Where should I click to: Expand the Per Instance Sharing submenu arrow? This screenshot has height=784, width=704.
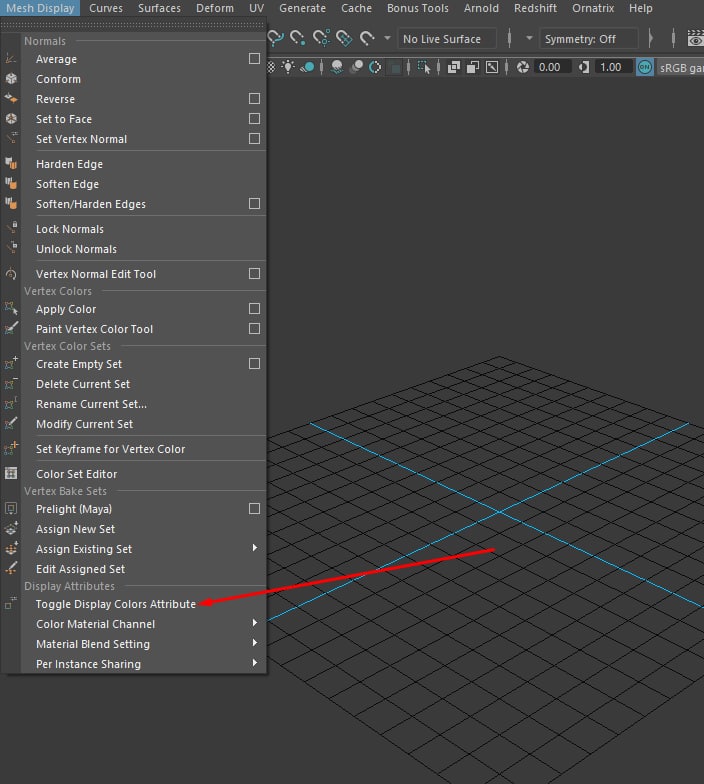[255, 663]
